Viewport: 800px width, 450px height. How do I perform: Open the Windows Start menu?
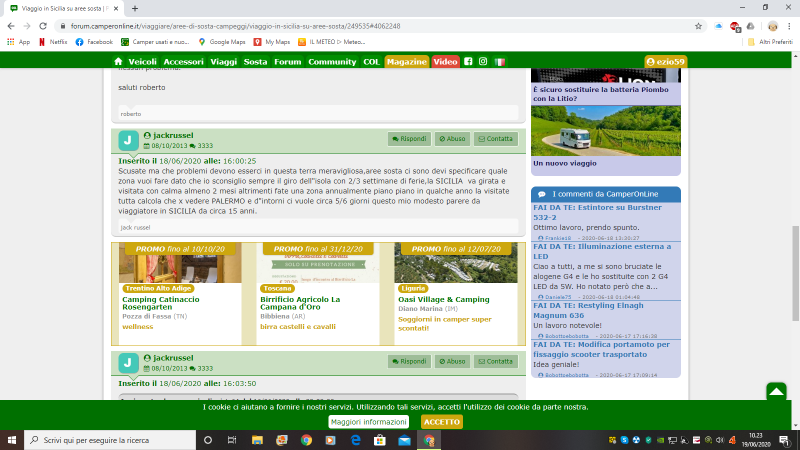(12, 440)
